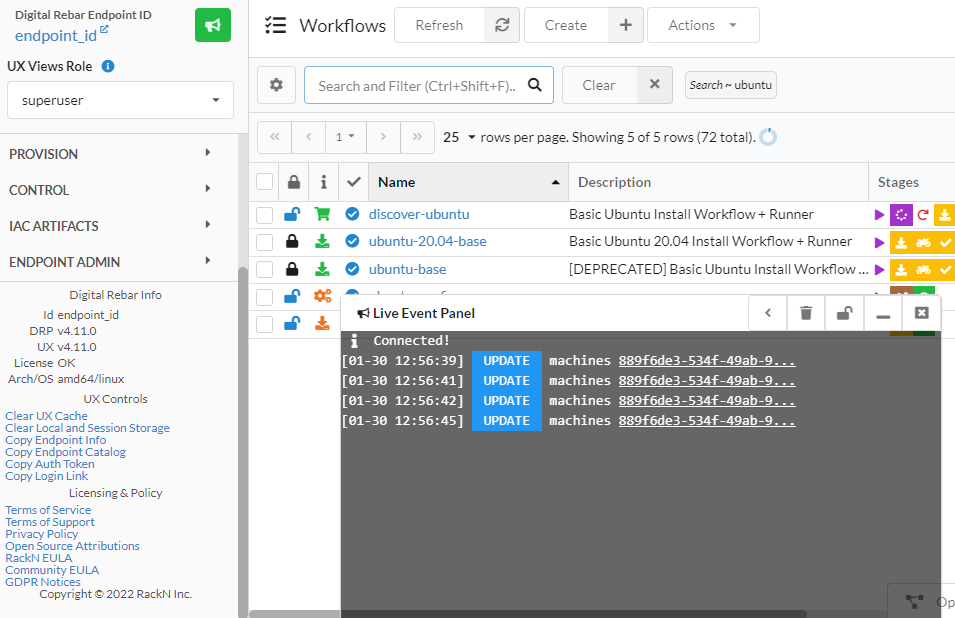955x618 pixels.
Task: Click the back arrow in Live Event Panel
Action: [768, 313]
